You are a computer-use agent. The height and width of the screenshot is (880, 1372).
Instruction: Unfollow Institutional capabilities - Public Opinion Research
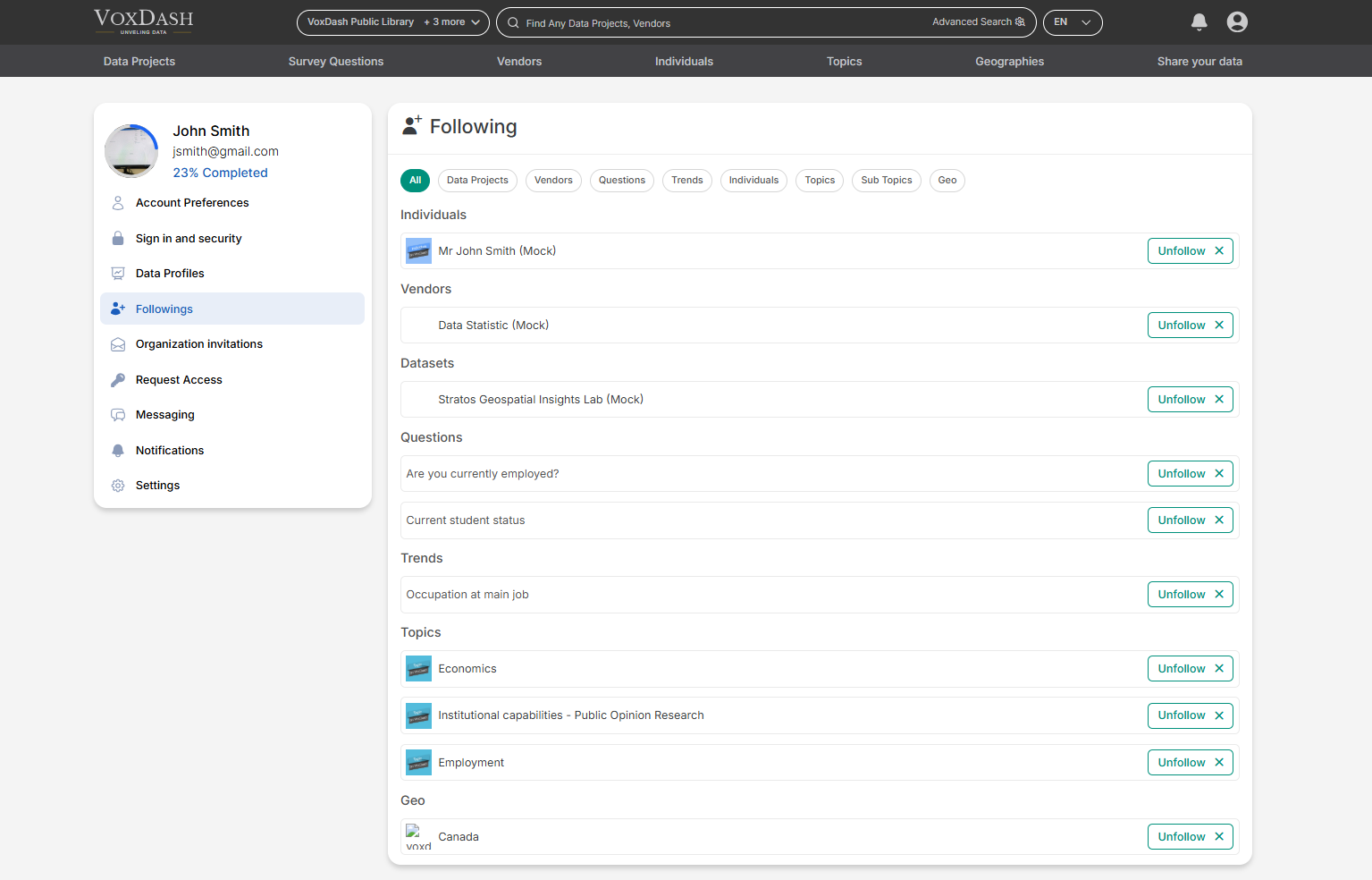click(x=1191, y=715)
